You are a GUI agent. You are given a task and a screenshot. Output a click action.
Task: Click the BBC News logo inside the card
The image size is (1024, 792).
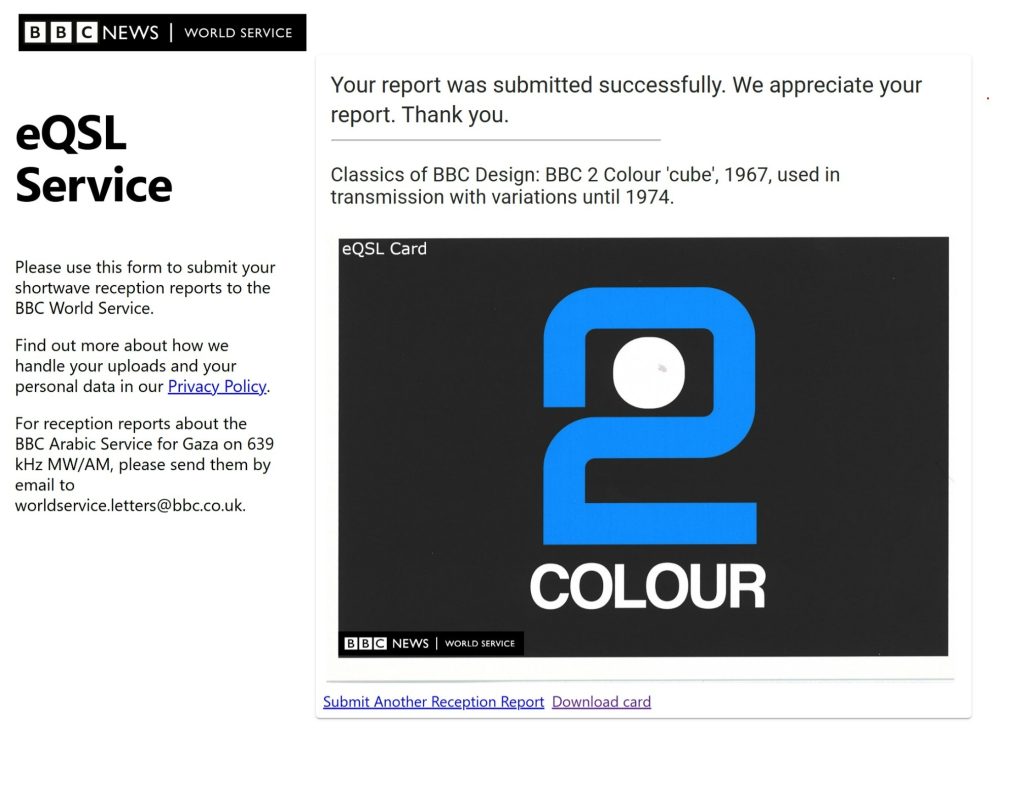(431, 644)
